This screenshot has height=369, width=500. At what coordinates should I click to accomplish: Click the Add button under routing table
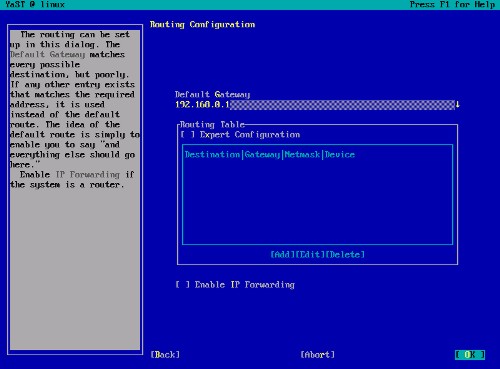click(x=282, y=255)
